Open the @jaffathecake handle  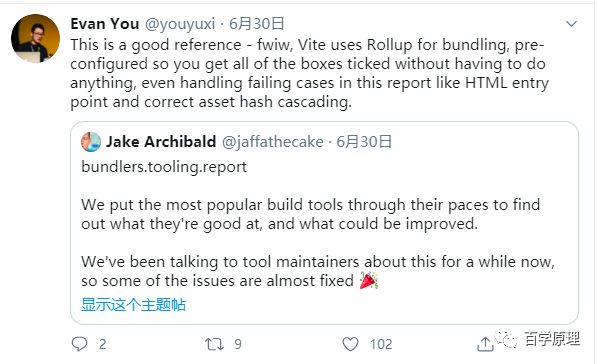(x=273, y=142)
